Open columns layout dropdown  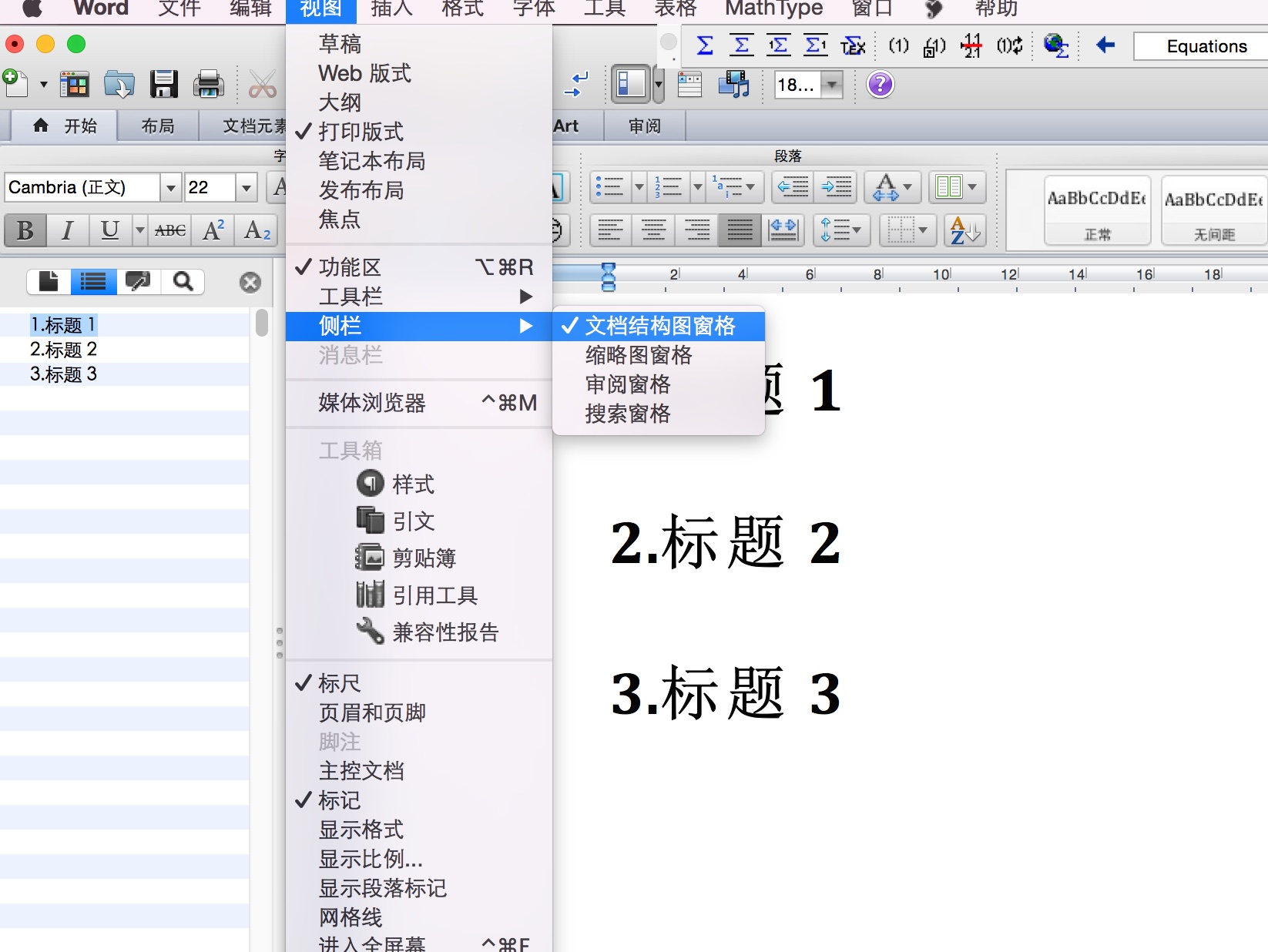click(957, 186)
